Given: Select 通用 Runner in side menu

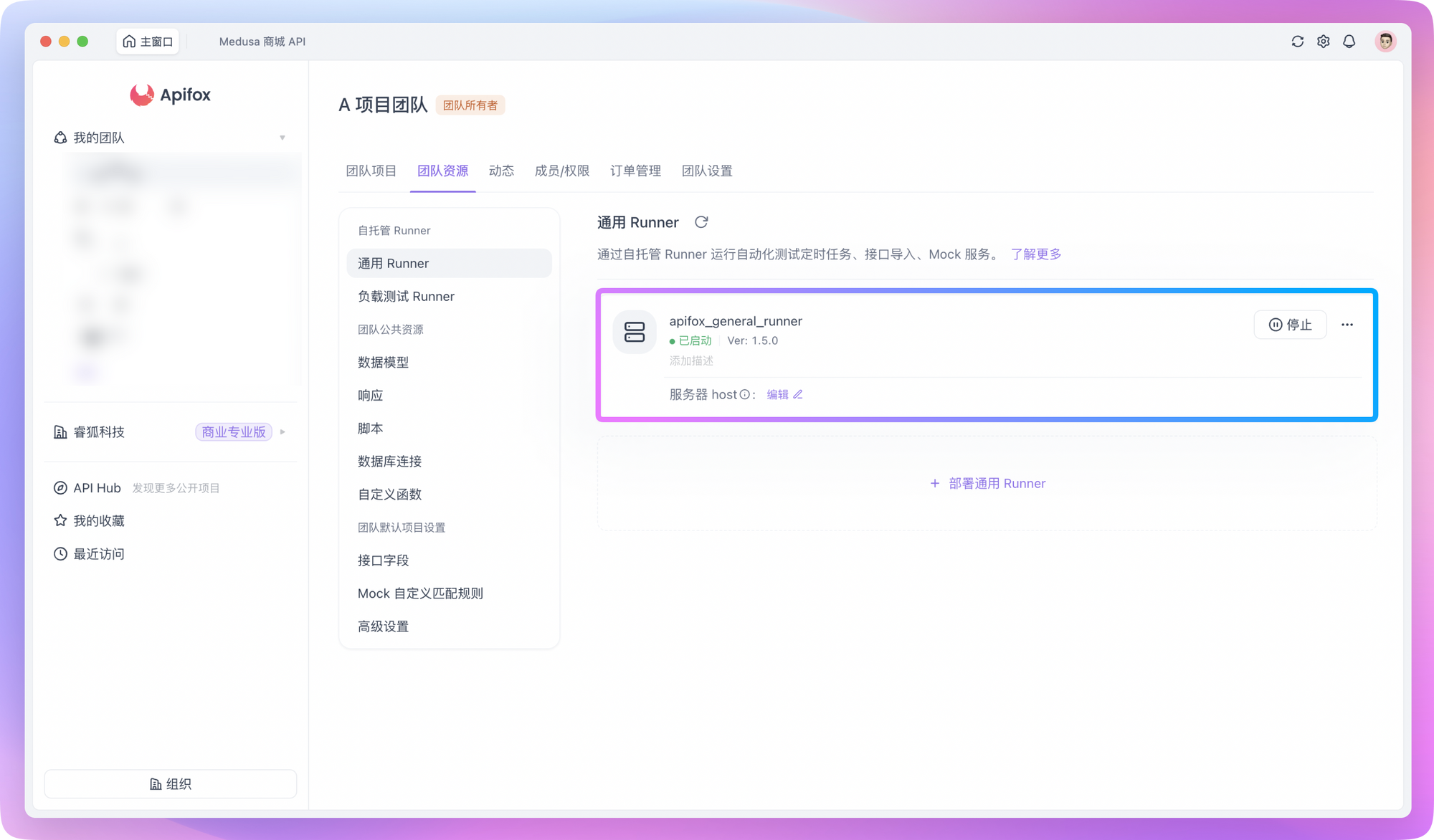Looking at the screenshot, I should 450,263.
